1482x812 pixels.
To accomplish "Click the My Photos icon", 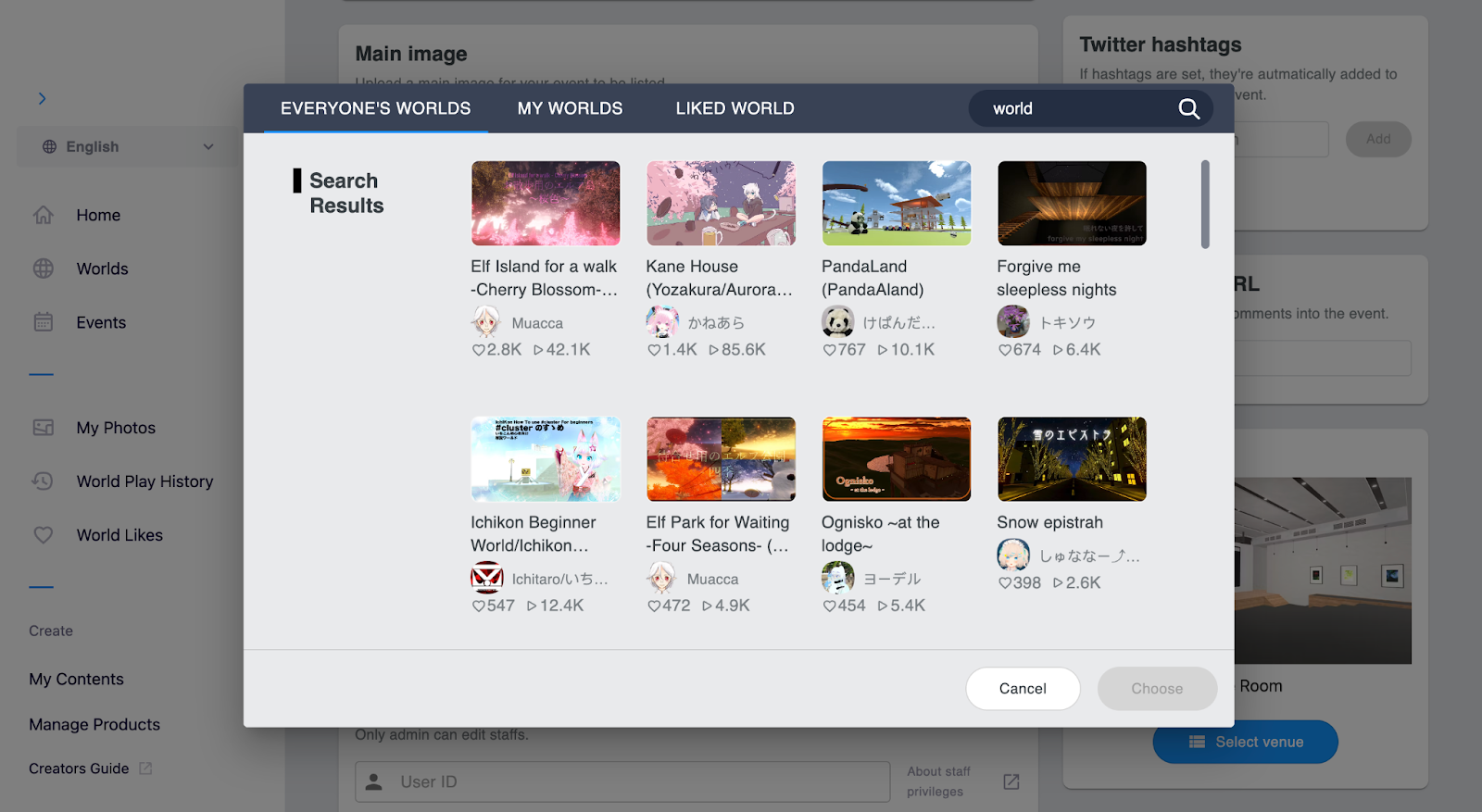I will 44,428.
